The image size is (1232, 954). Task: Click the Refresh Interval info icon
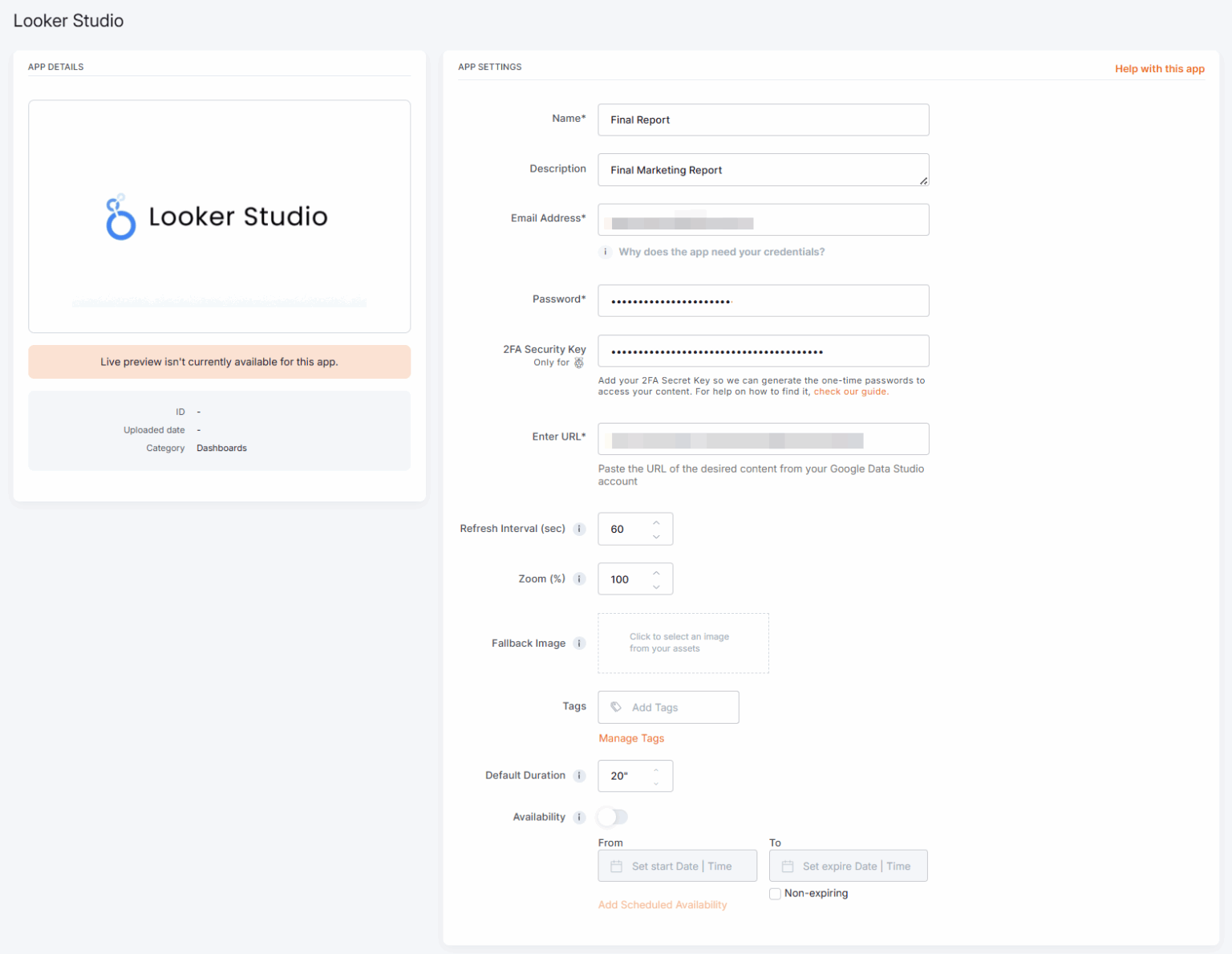tap(579, 529)
